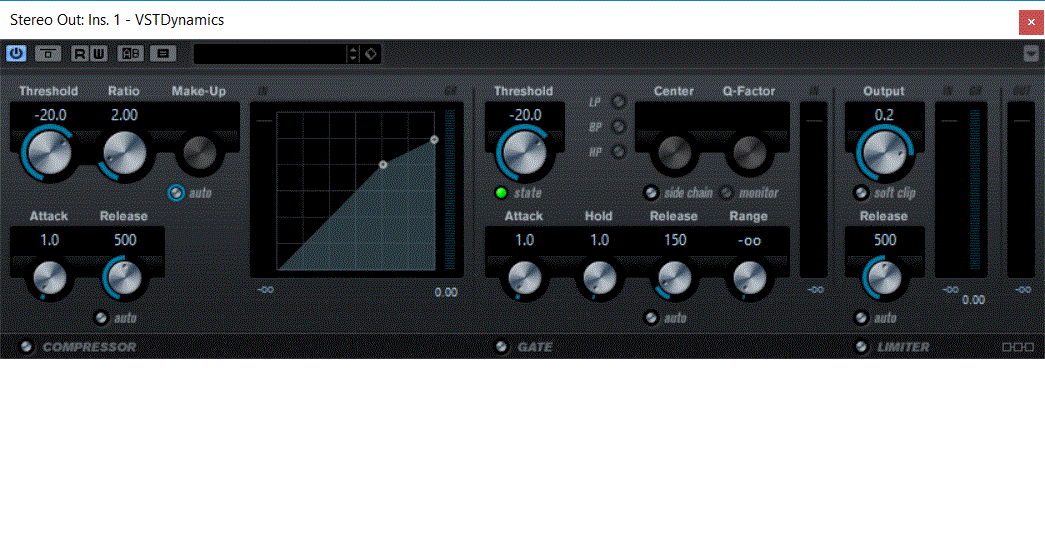
Task: Toggle the GATE section enable button
Action: 501,347
